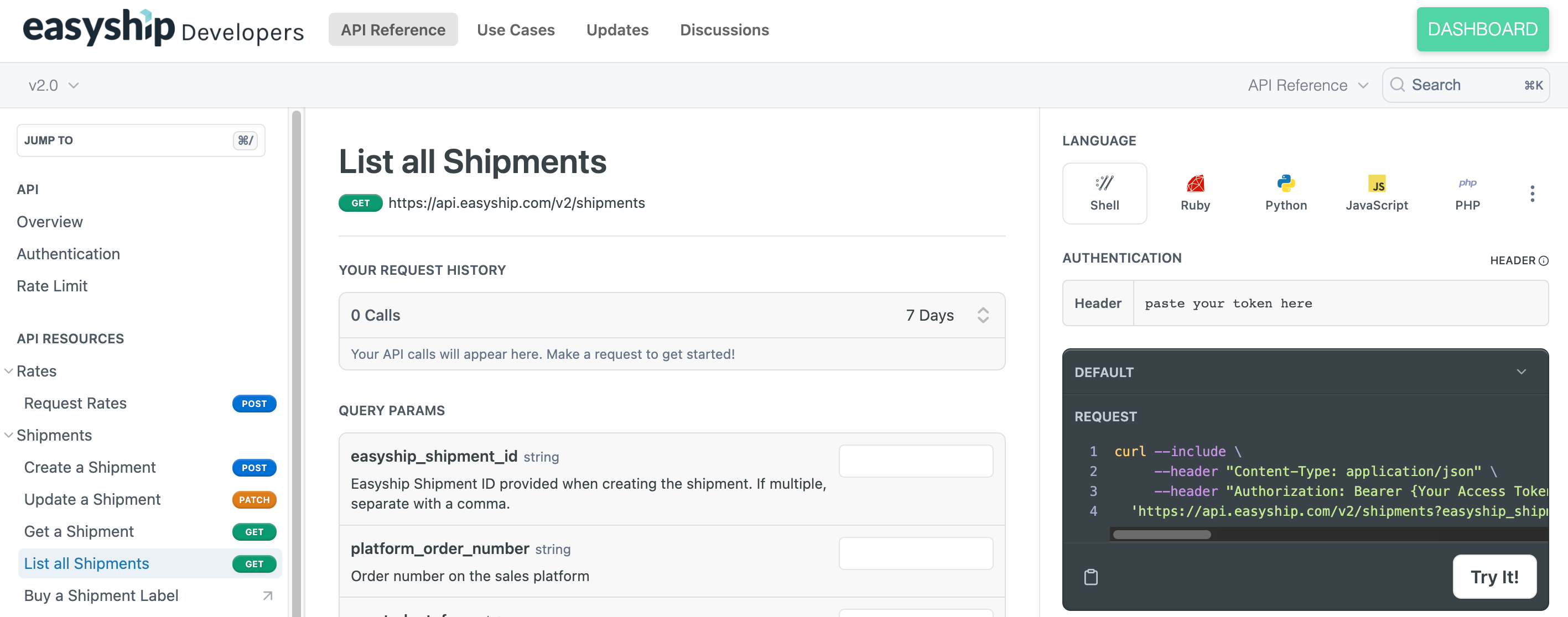
Task: Click the GET badge beside List all Shipments
Action: [x=254, y=564]
